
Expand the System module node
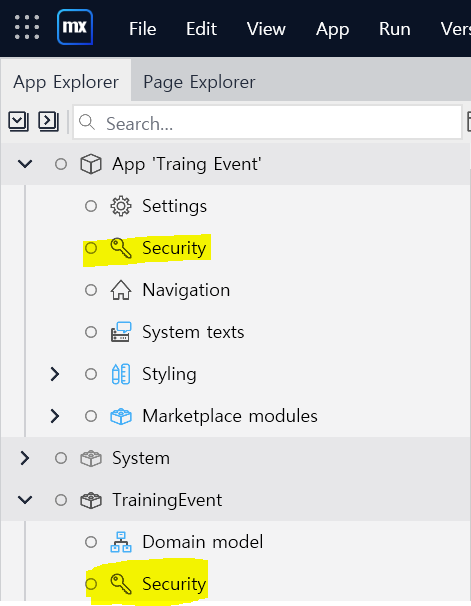(25, 458)
